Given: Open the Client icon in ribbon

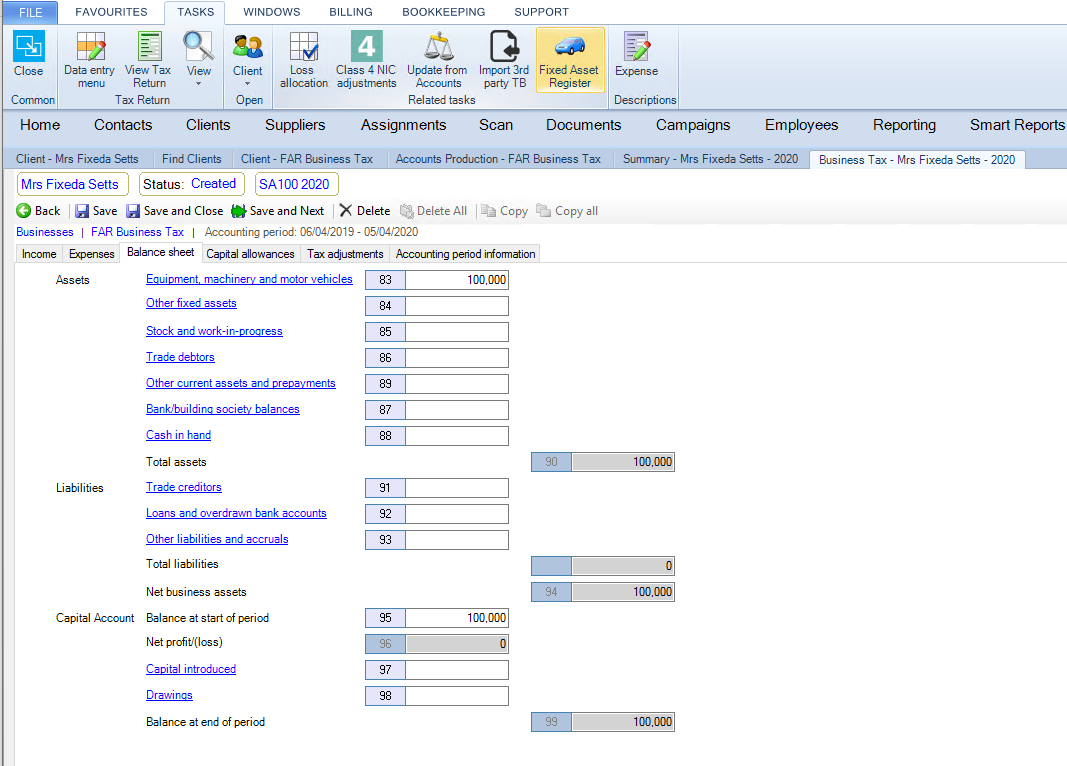Looking at the screenshot, I should pyautogui.click(x=247, y=47).
